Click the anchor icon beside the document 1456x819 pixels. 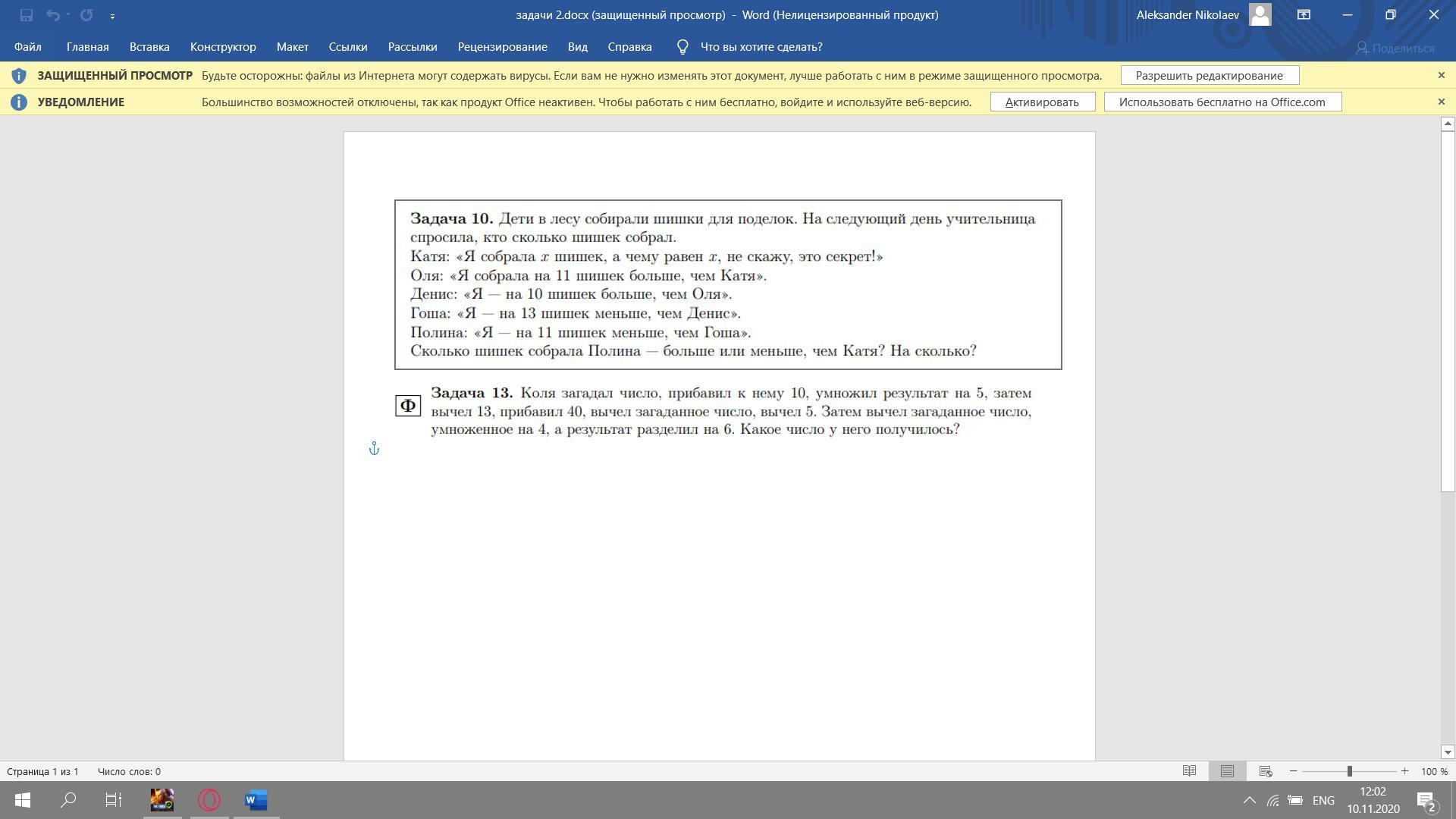[374, 449]
